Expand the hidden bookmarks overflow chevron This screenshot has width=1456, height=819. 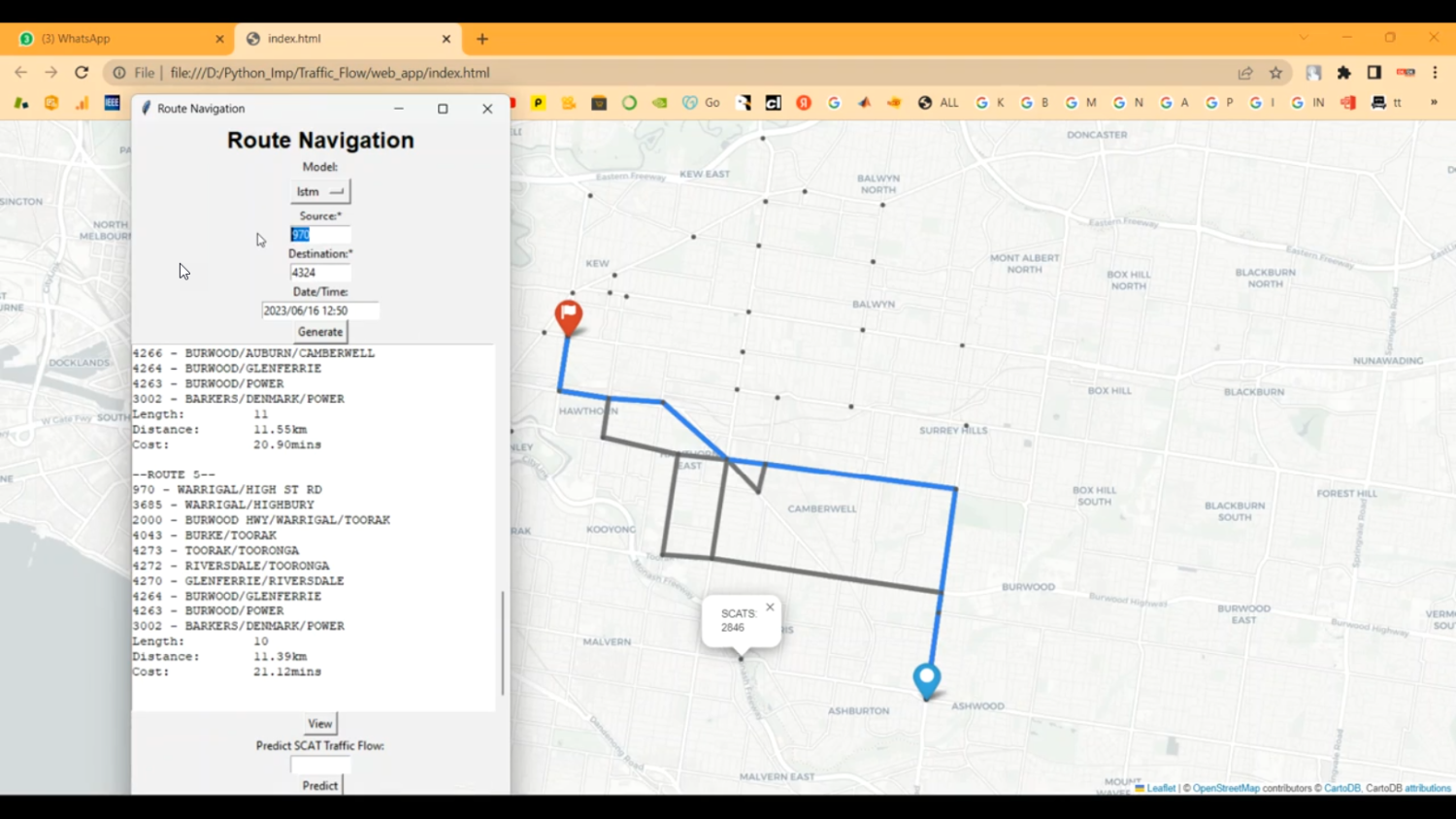[x=1434, y=103]
